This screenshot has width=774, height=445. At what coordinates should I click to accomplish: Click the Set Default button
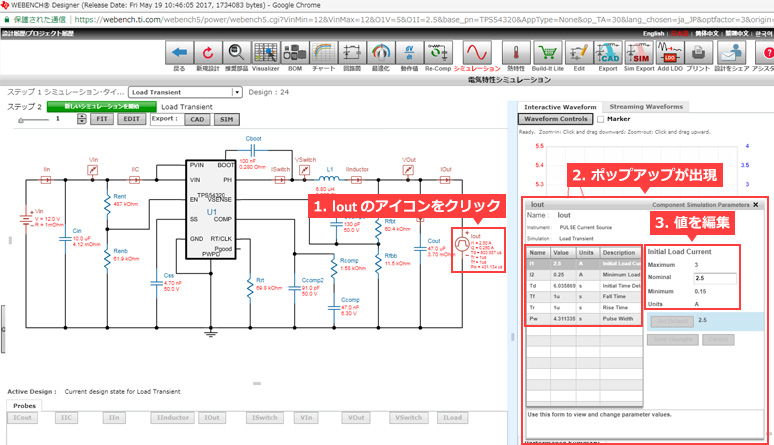coord(672,321)
